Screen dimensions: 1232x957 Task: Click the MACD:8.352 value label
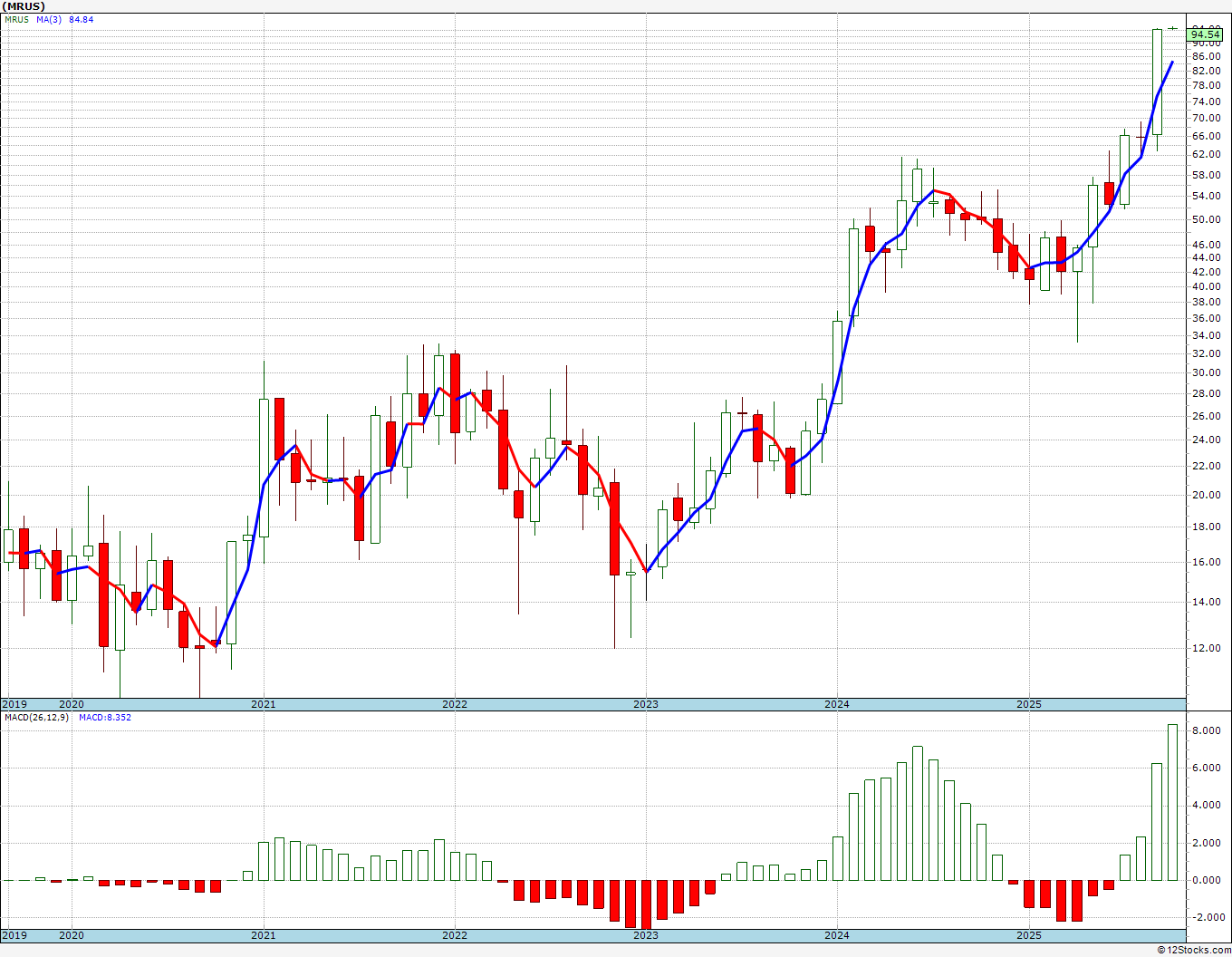(x=104, y=717)
